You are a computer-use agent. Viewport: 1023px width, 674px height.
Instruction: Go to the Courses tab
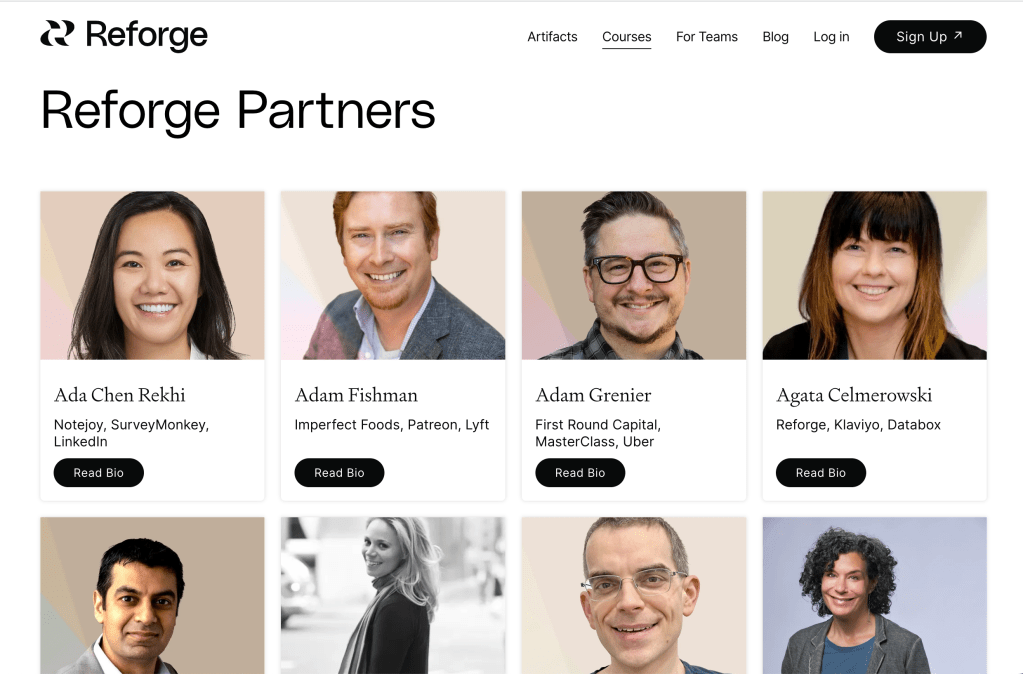(x=626, y=37)
